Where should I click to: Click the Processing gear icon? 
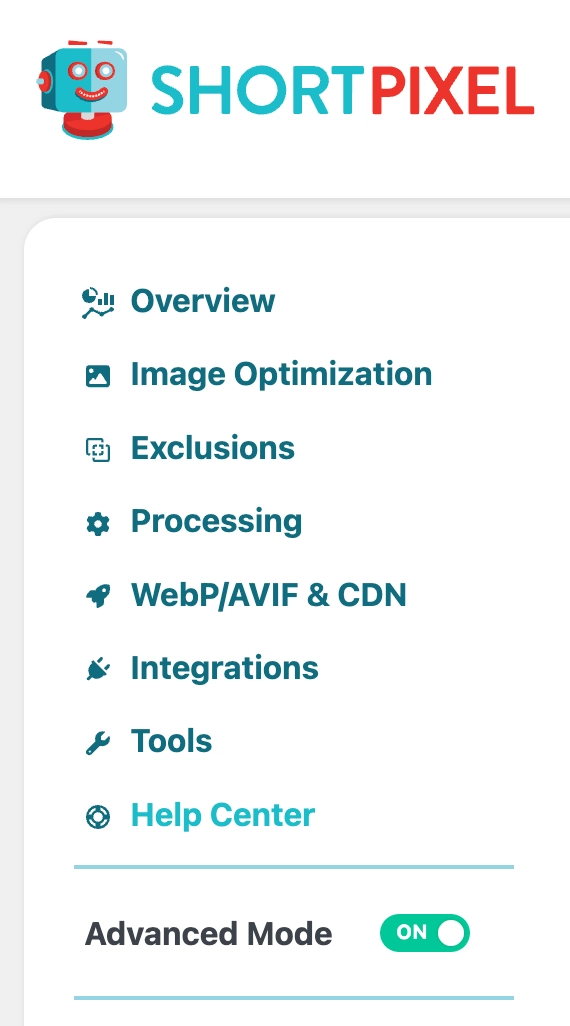(x=98, y=523)
